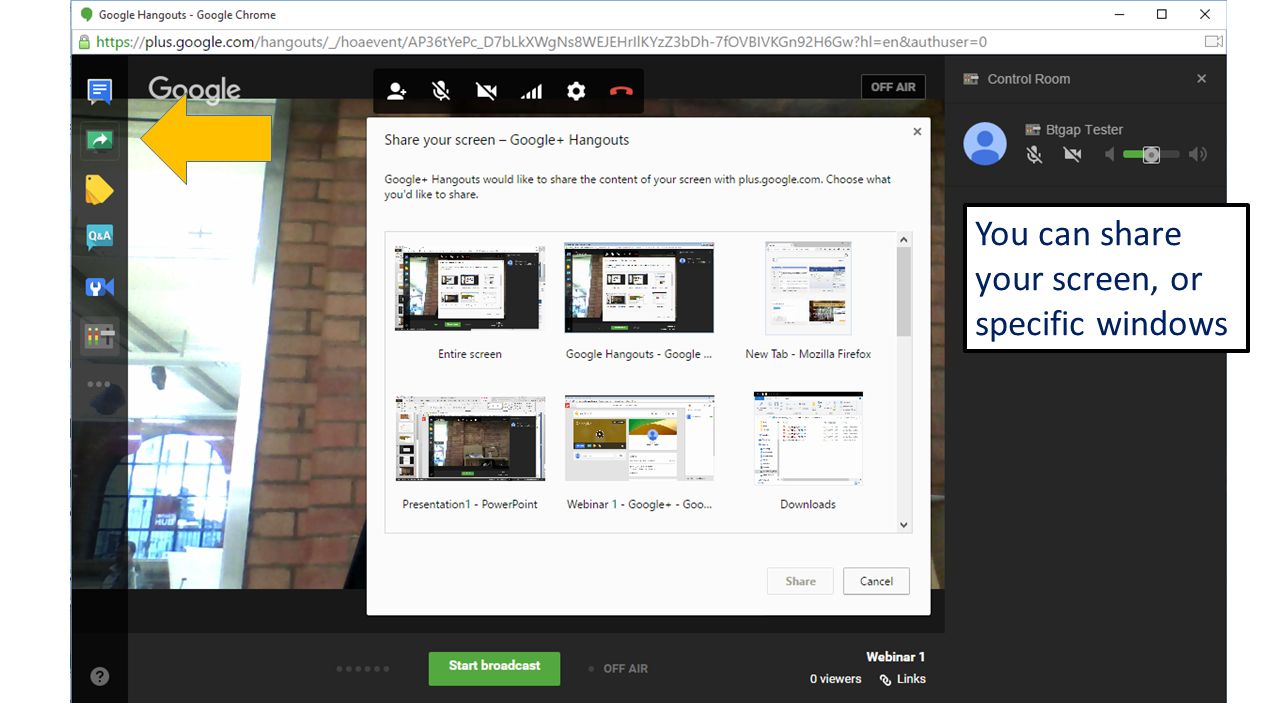The height and width of the screenshot is (720, 1280).
Task: Click the Share button in dialog
Action: click(800, 581)
